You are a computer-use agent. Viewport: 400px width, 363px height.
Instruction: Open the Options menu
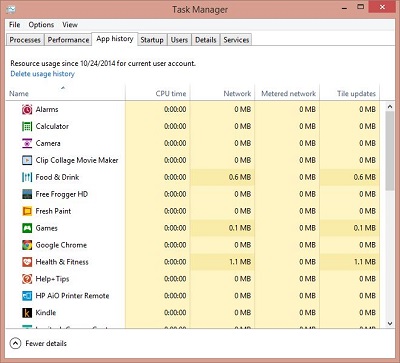click(41, 25)
